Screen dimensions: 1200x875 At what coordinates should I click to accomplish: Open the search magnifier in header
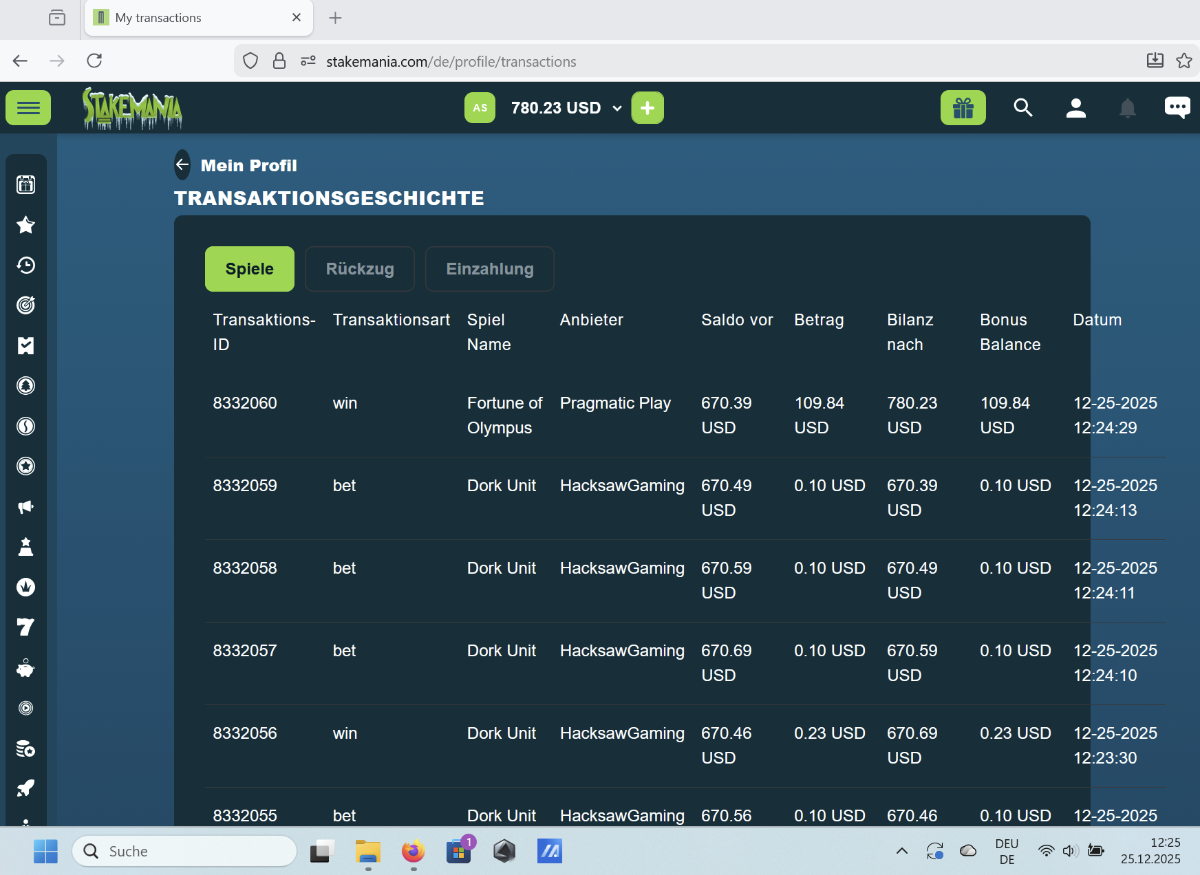click(x=1022, y=108)
